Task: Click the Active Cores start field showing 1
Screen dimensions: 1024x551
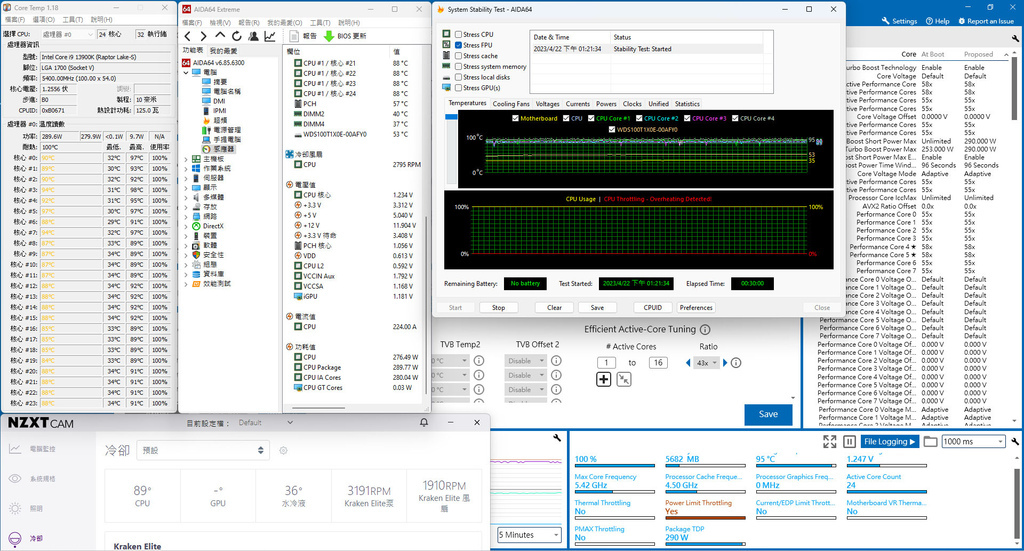Action: tap(606, 363)
